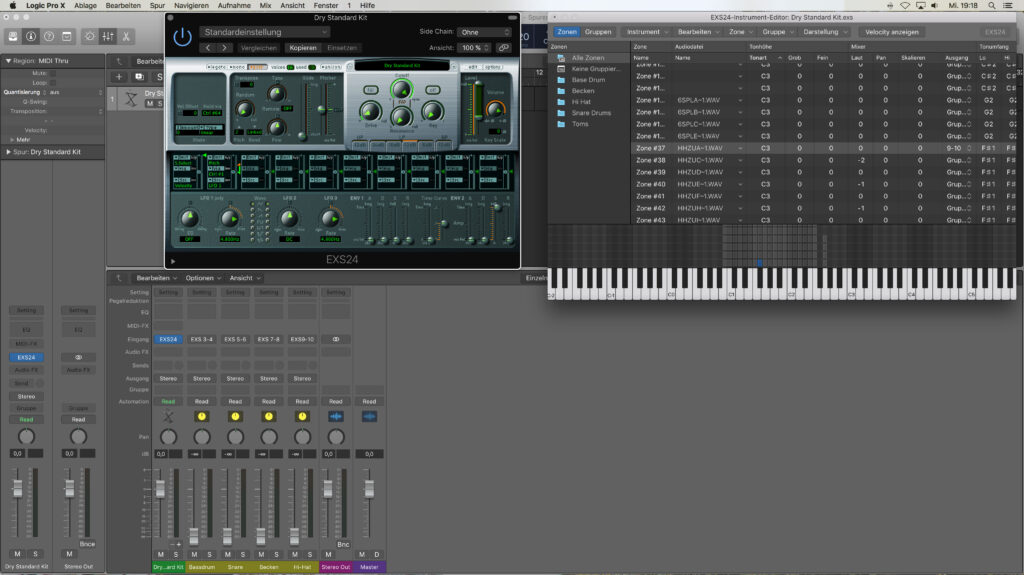The image size is (1024, 575).
Task: Toggle Loop checkbox in Region inspector
Action: click(x=53, y=83)
